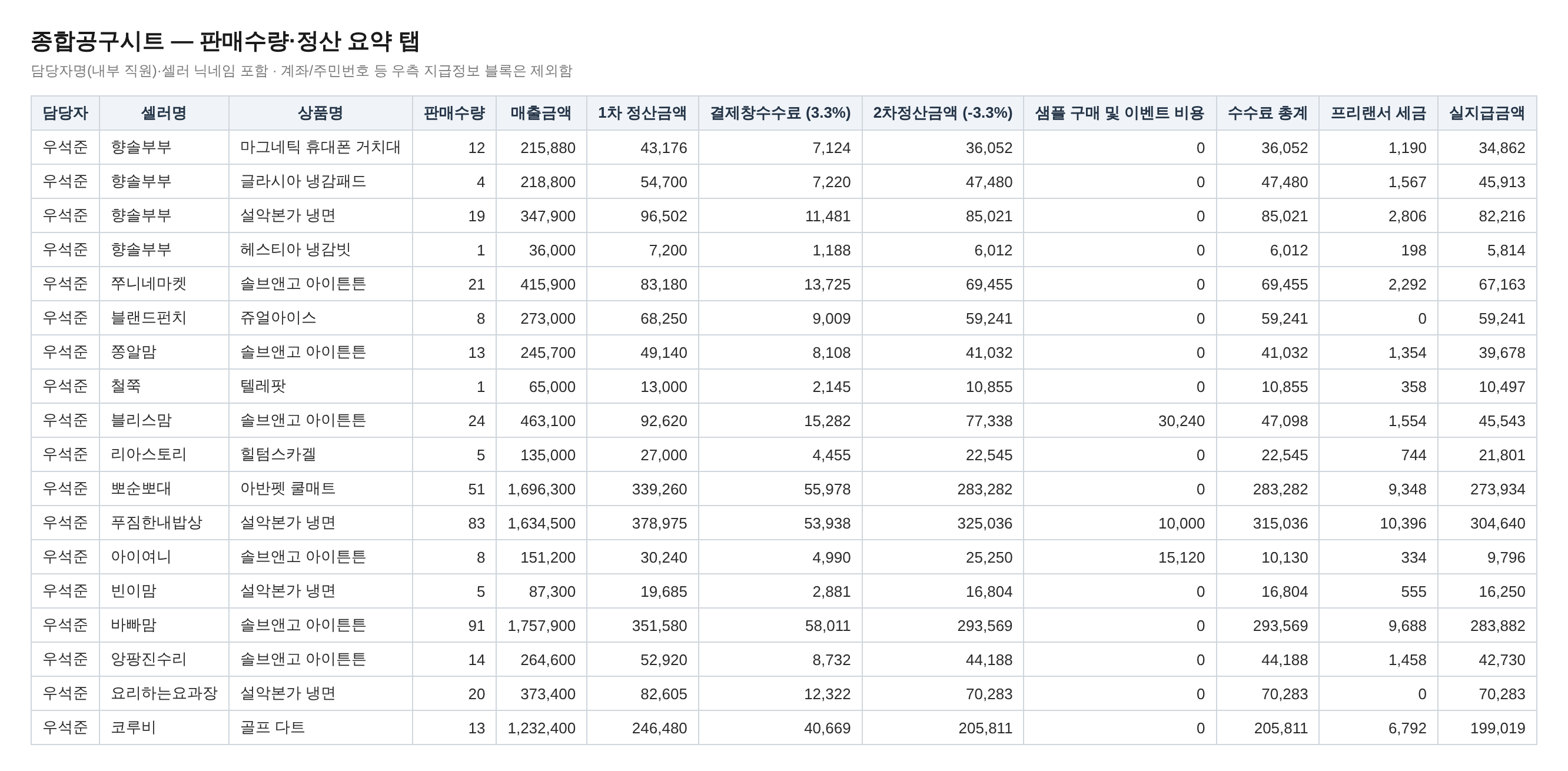This screenshot has width=1568, height=771.
Task: Select the 철쭉 seller cell
Action: click(x=164, y=386)
